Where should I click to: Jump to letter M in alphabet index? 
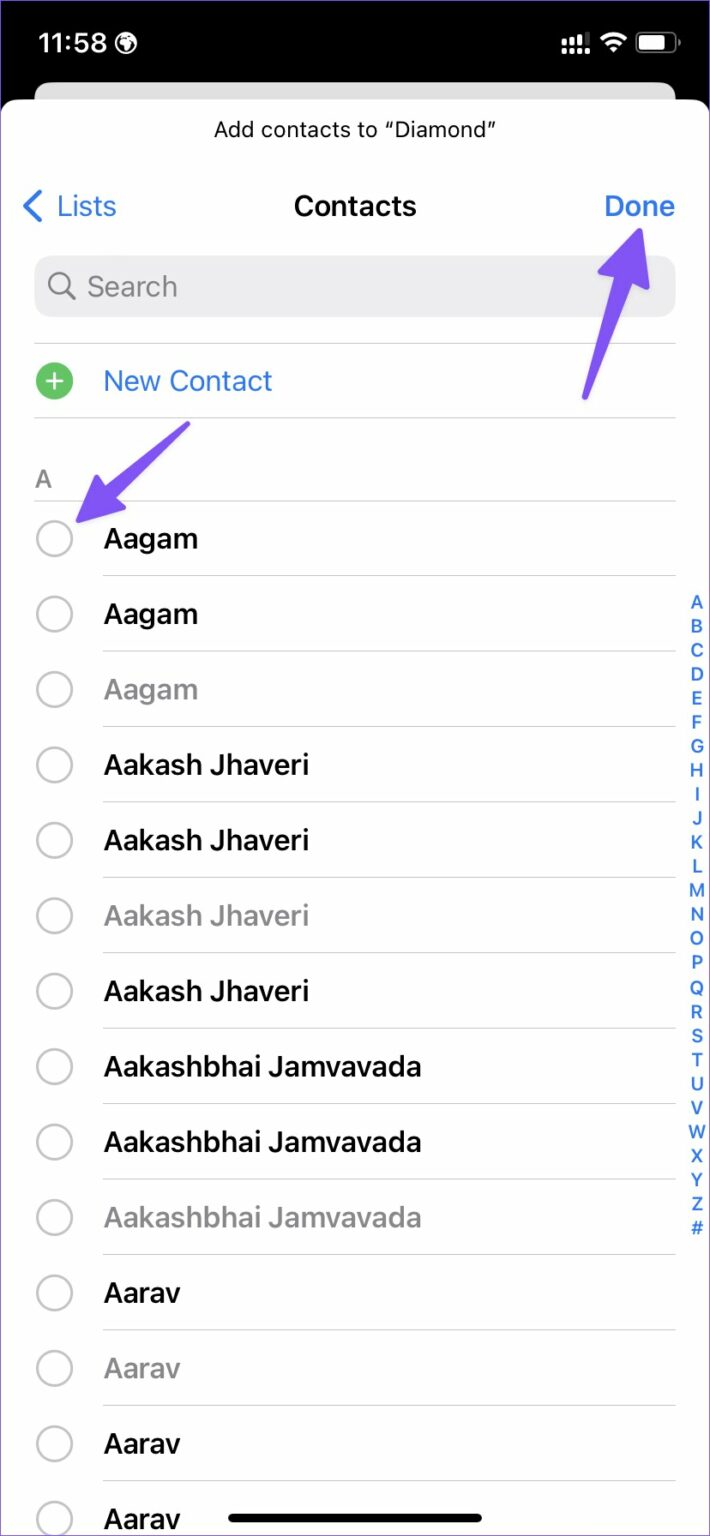(696, 890)
